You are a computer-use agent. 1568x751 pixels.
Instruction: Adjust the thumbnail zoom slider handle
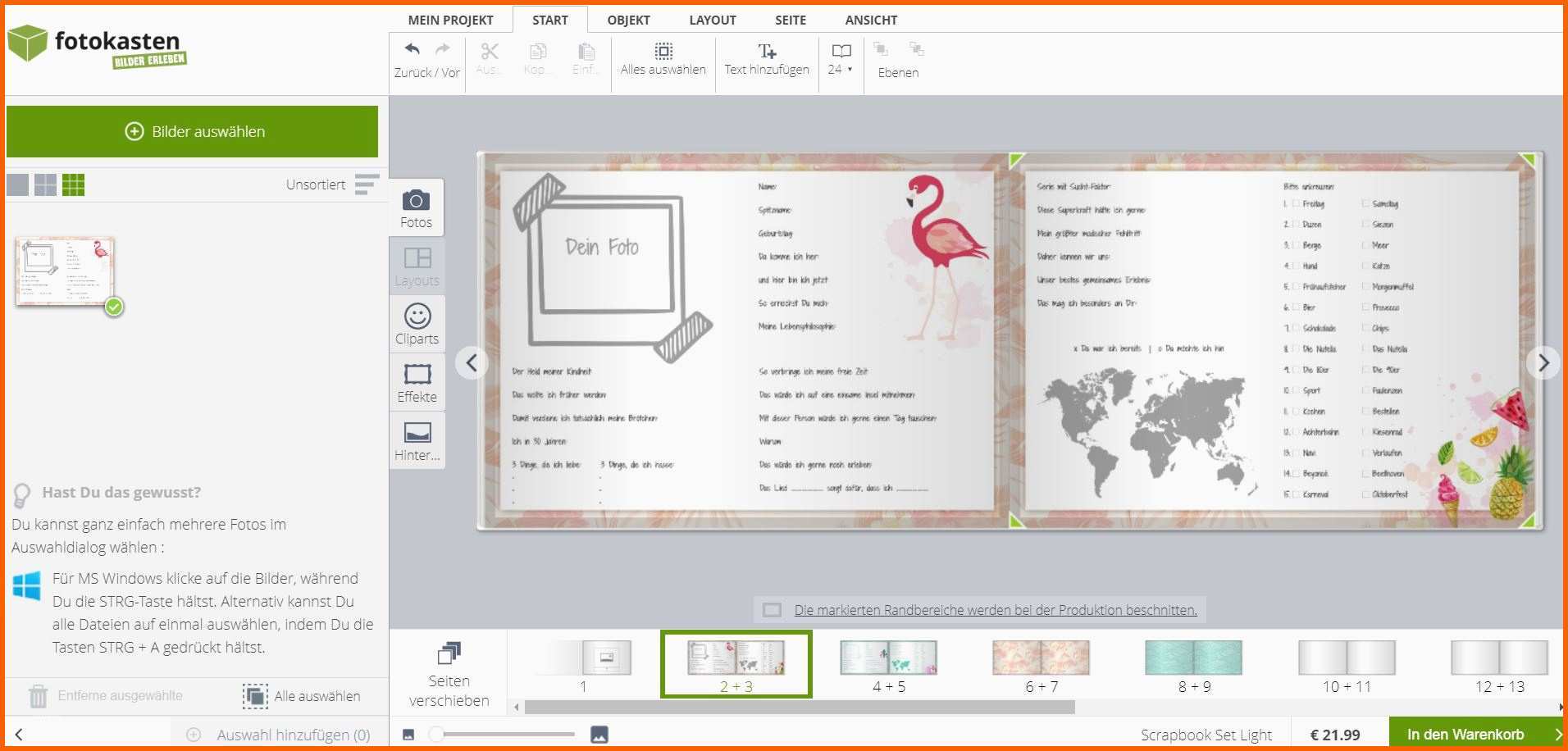(436, 735)
